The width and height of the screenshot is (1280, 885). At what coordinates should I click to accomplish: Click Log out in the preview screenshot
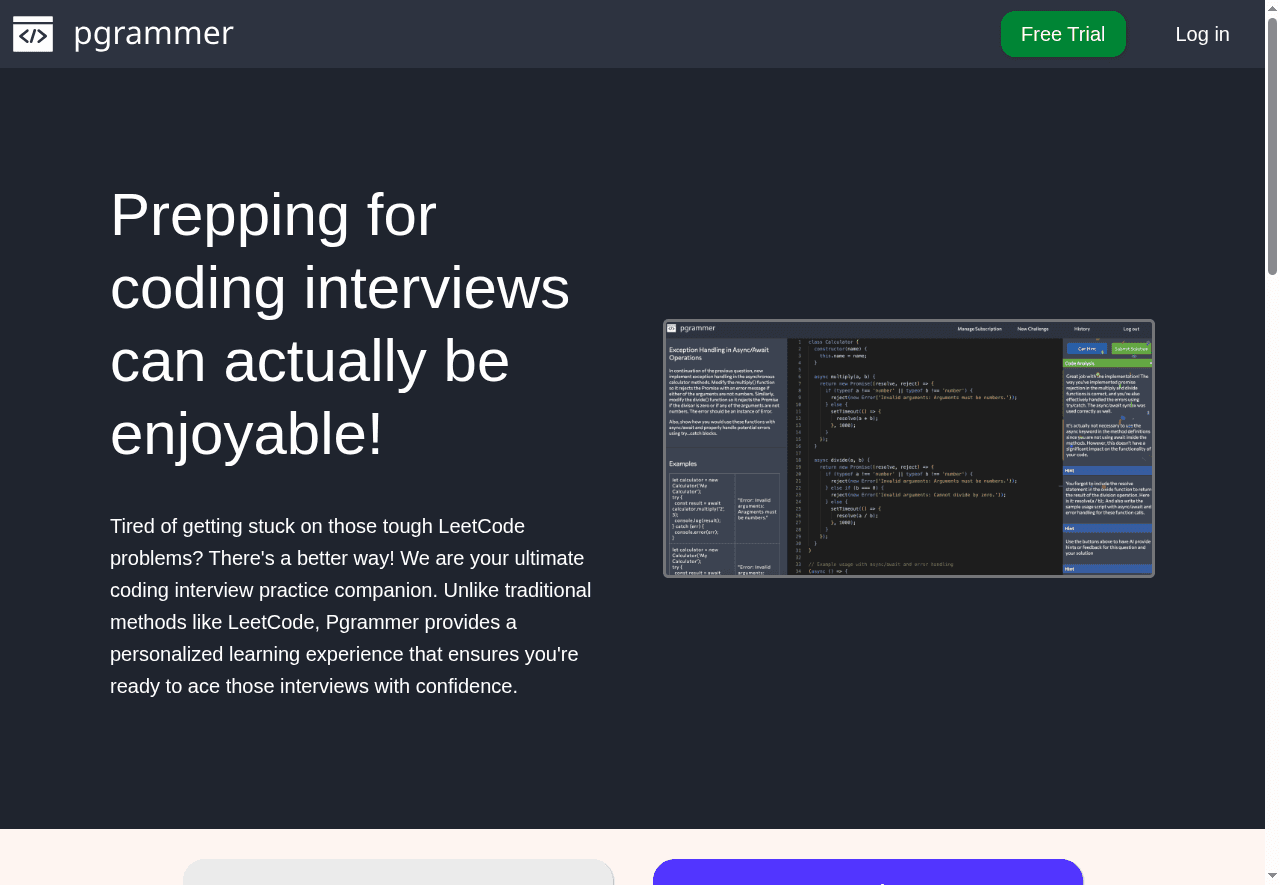click(1130, 328)
